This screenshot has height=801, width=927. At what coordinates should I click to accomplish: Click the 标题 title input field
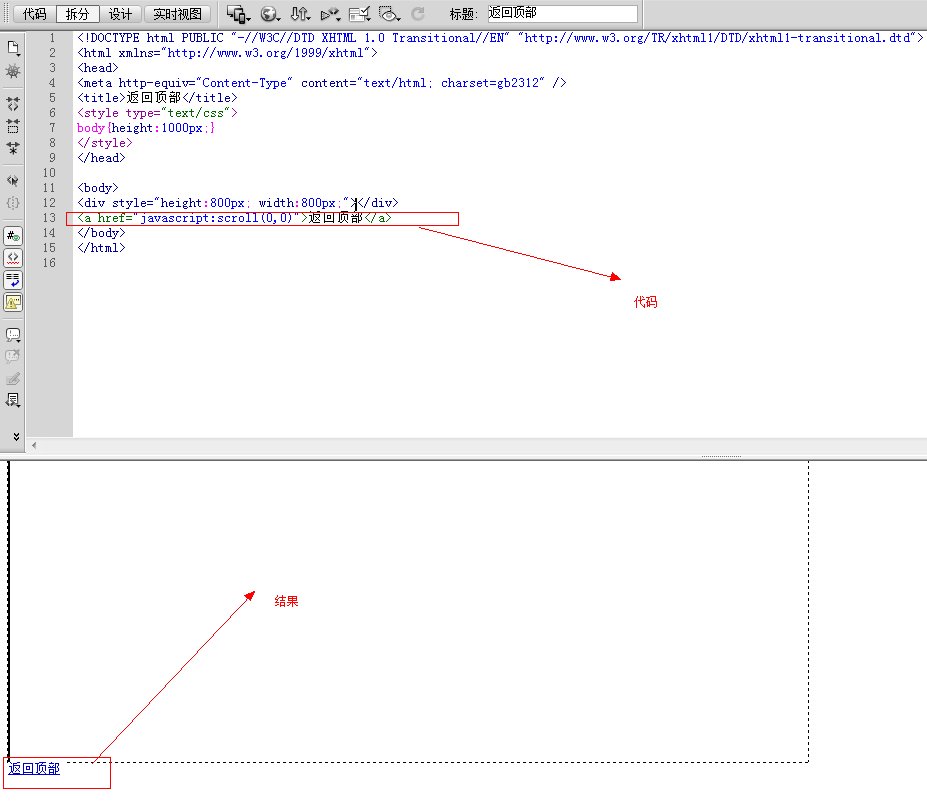[x=560, y=14]
